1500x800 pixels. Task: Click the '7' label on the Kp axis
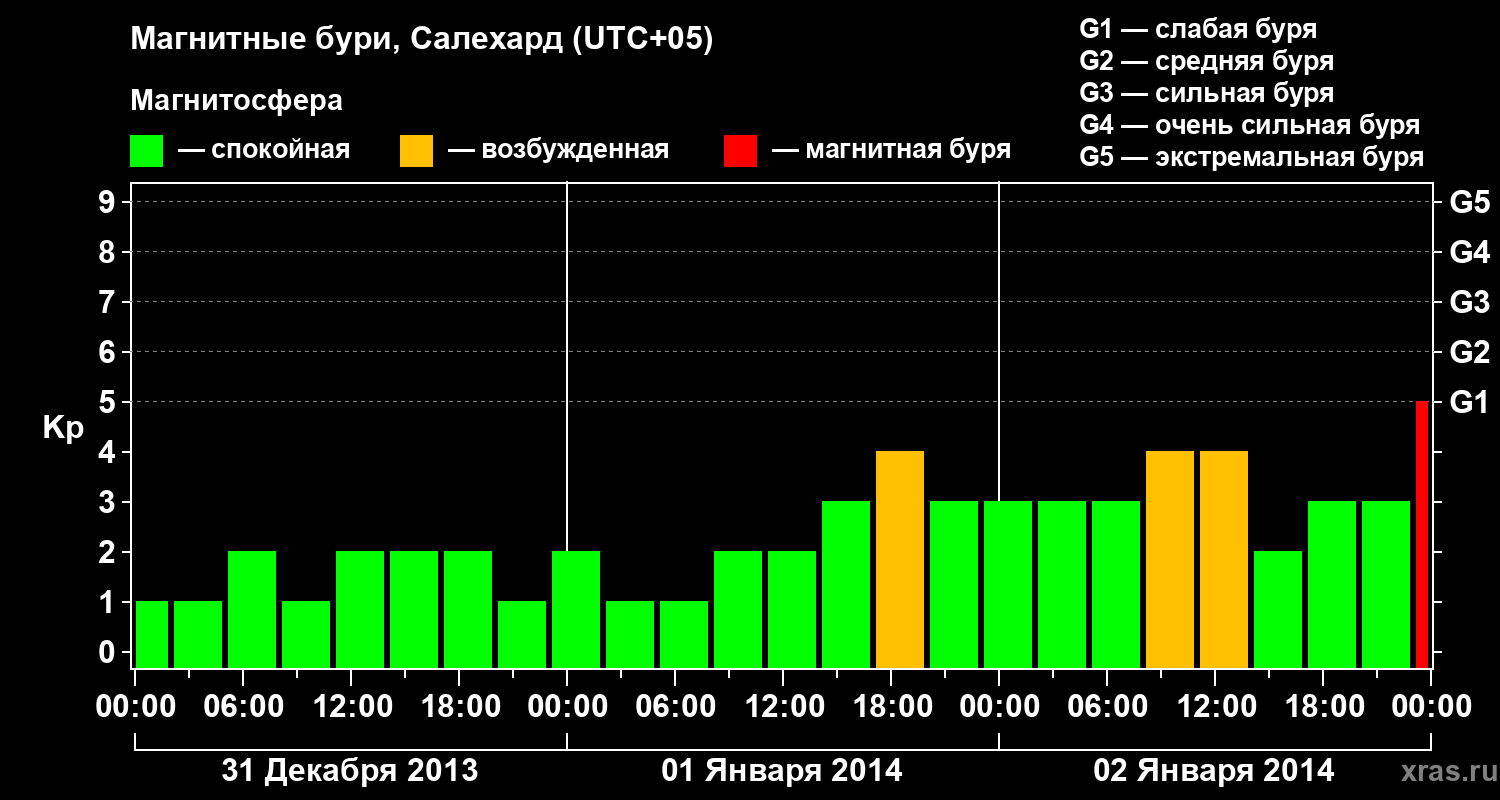(x=109, y=302)
